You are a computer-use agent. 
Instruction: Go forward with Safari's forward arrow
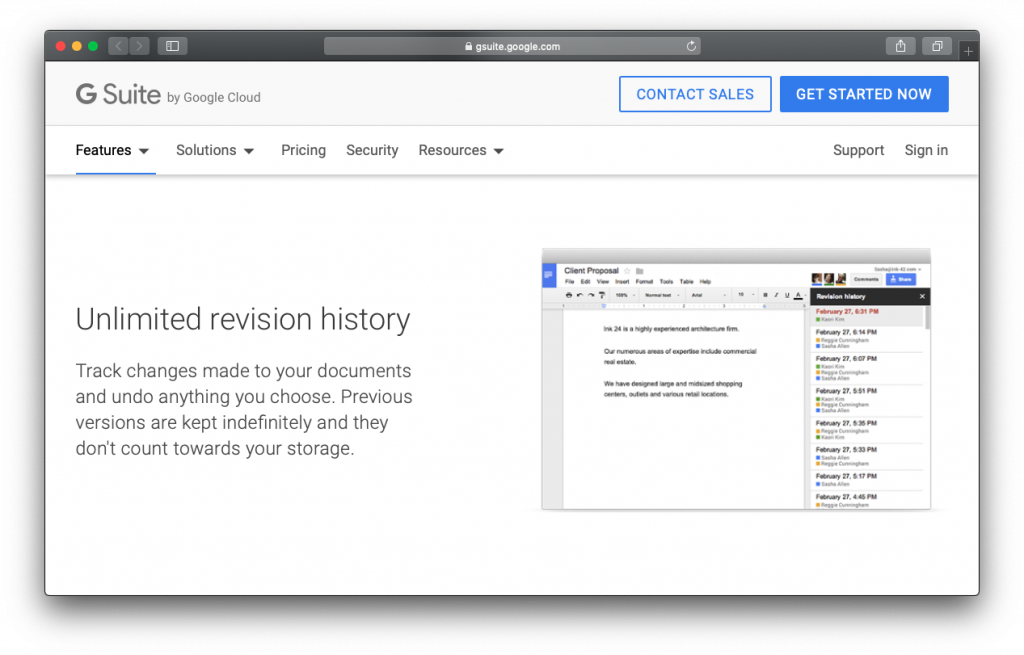click(x=139, y=46)
